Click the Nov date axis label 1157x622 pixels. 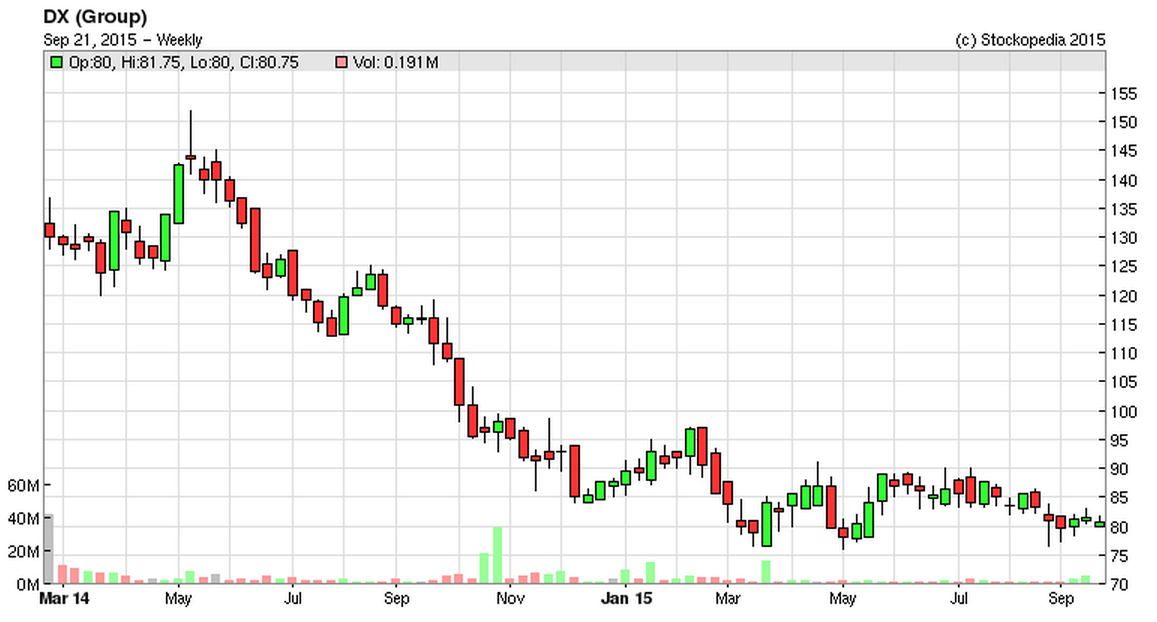point(511,598)
